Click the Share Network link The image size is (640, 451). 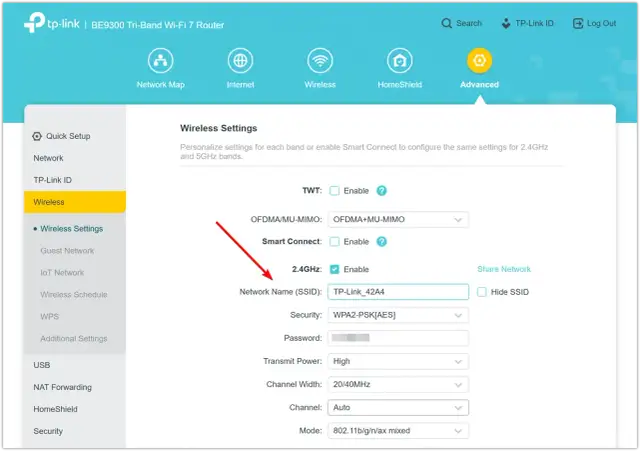click(504, 269)
